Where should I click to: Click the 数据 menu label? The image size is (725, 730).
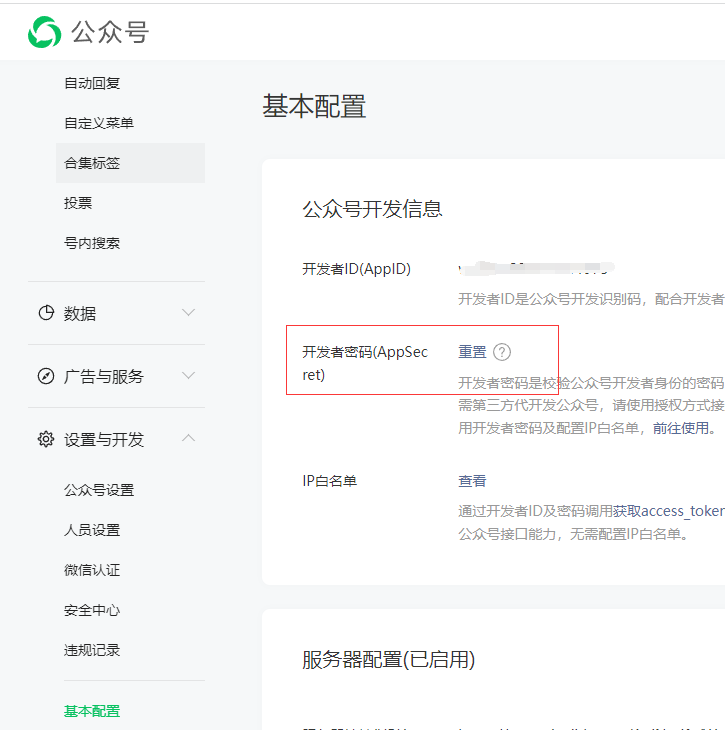80,314
